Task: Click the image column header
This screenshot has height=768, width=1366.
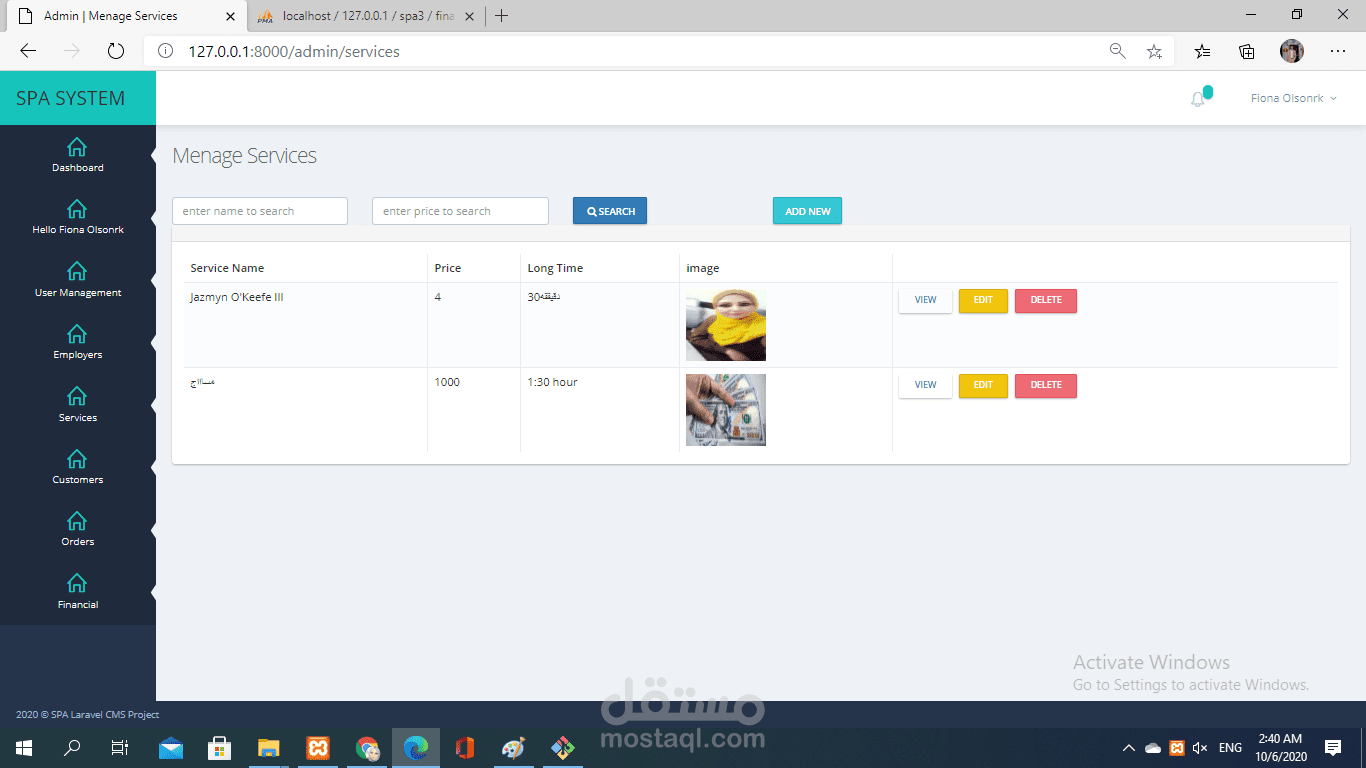Action: point(703,268)
